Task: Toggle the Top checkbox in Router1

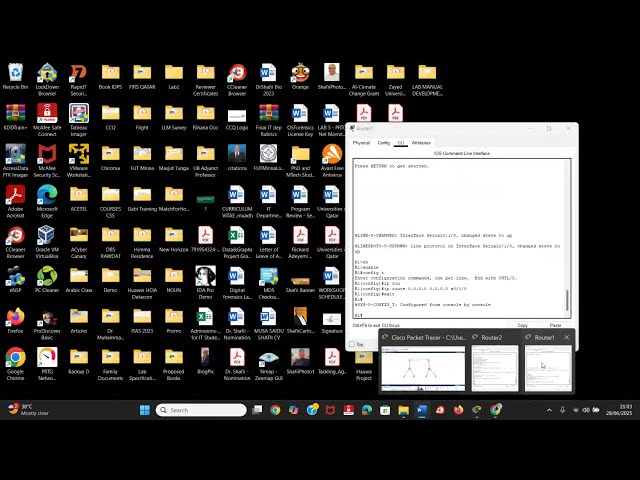Action: click(352, 344)
